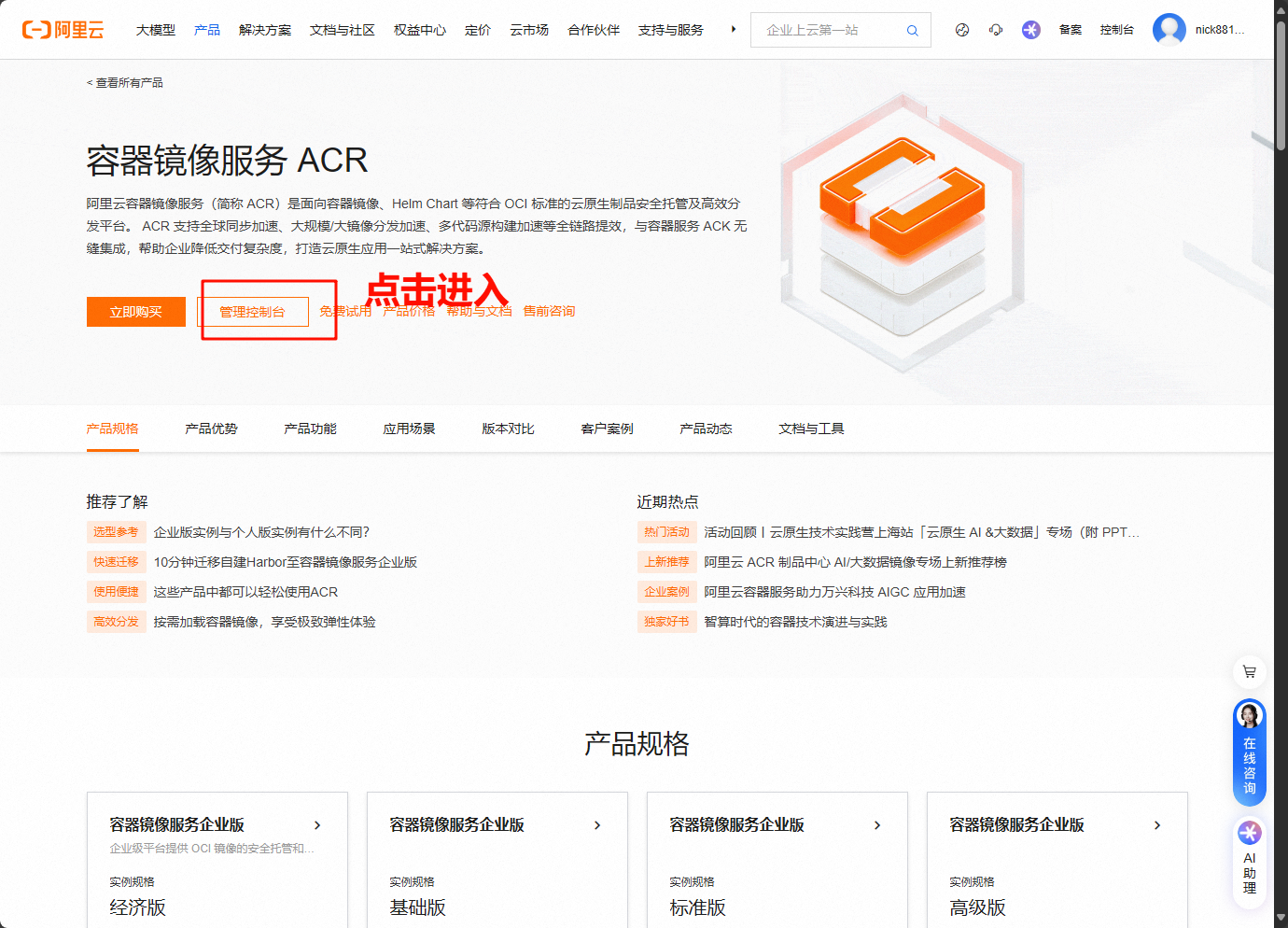Image resolution: width=1288 pixels, height=928 pixels.
Task: Open 高级版 enterprise card chevron
Action: pos(1157,825)
